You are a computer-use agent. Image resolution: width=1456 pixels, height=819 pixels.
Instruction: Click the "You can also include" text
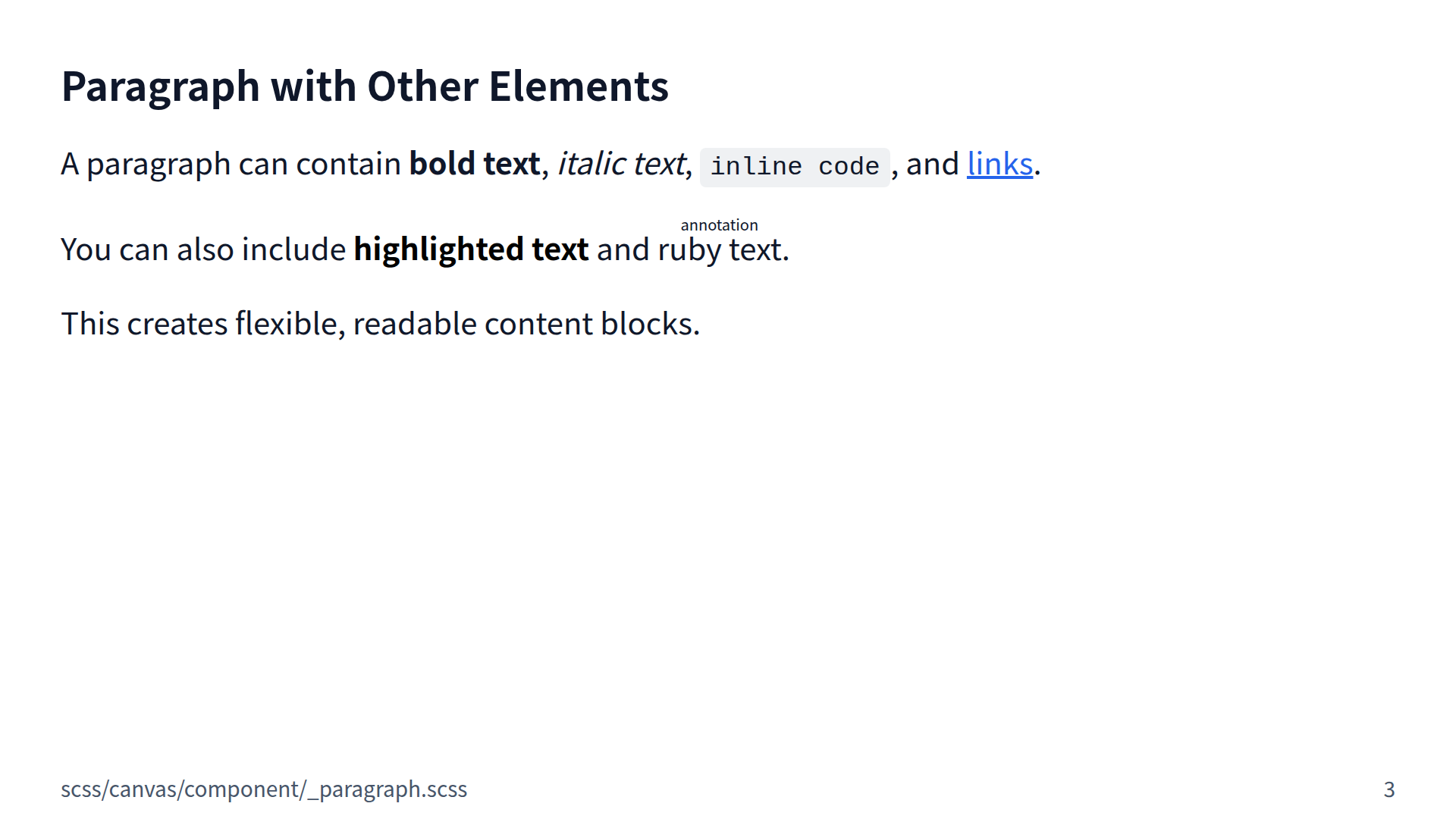click(202, 250)
